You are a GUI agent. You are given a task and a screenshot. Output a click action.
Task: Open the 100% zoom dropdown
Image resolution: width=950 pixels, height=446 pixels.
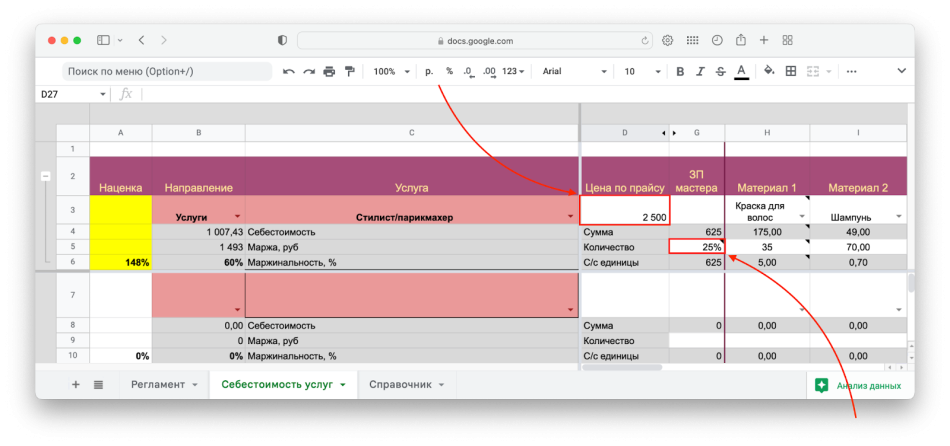[392, 72]
